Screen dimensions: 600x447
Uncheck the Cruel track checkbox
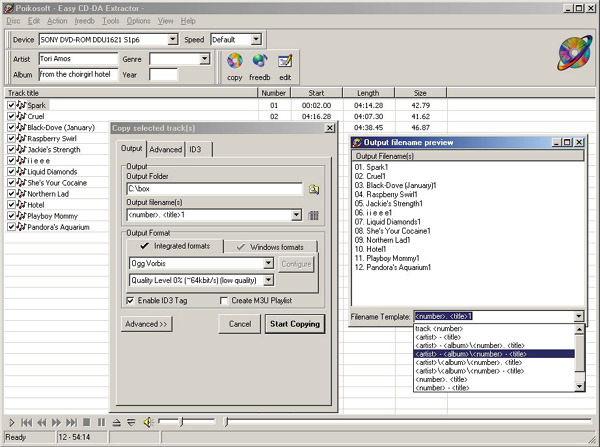point(11,116)
